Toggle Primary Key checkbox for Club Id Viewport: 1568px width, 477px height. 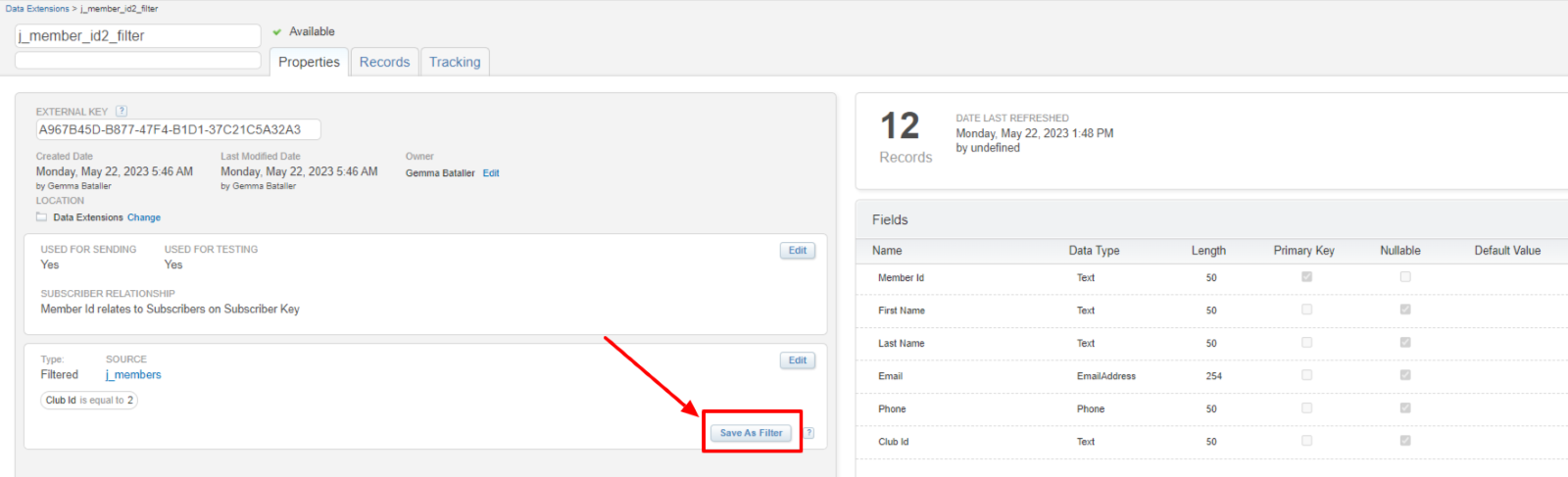[x=1306, y=441]
